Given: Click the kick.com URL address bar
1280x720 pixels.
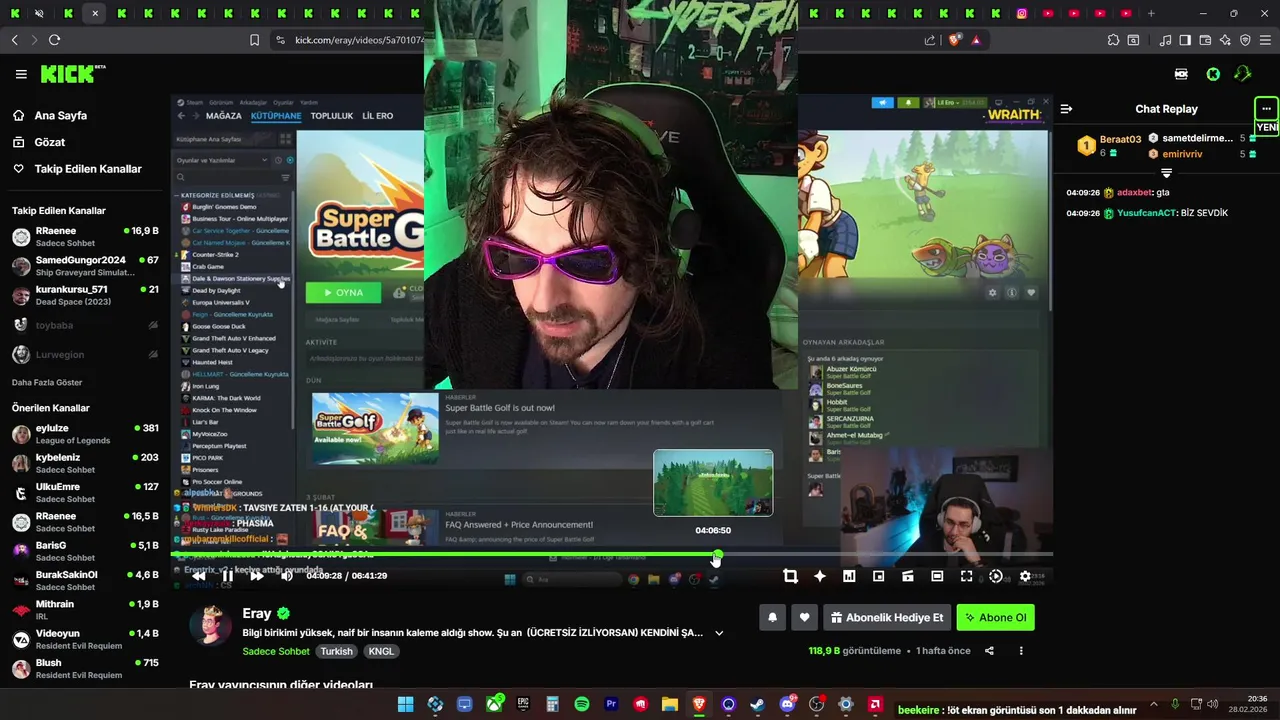Looking at the screenshot, I should 360,40.
